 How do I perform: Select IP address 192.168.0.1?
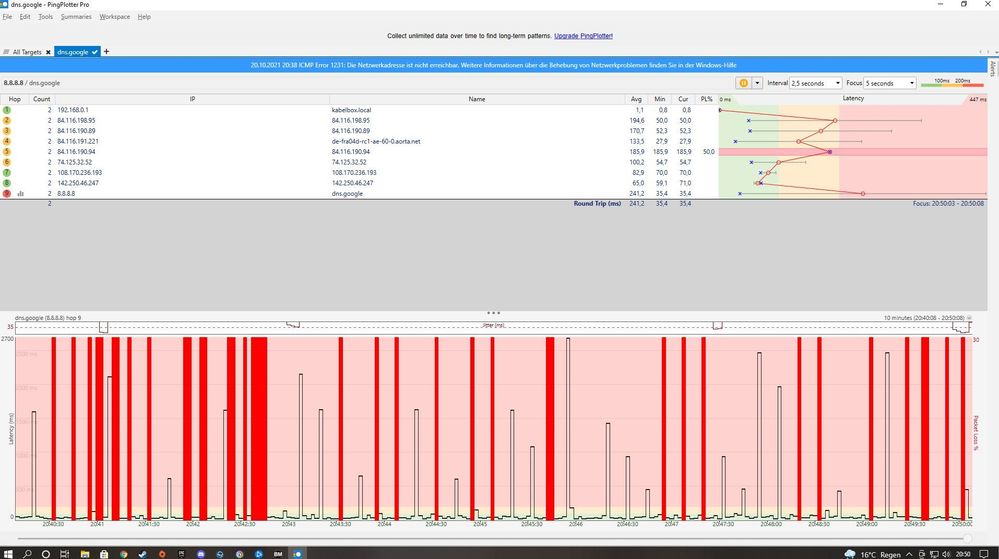[73, 110]
